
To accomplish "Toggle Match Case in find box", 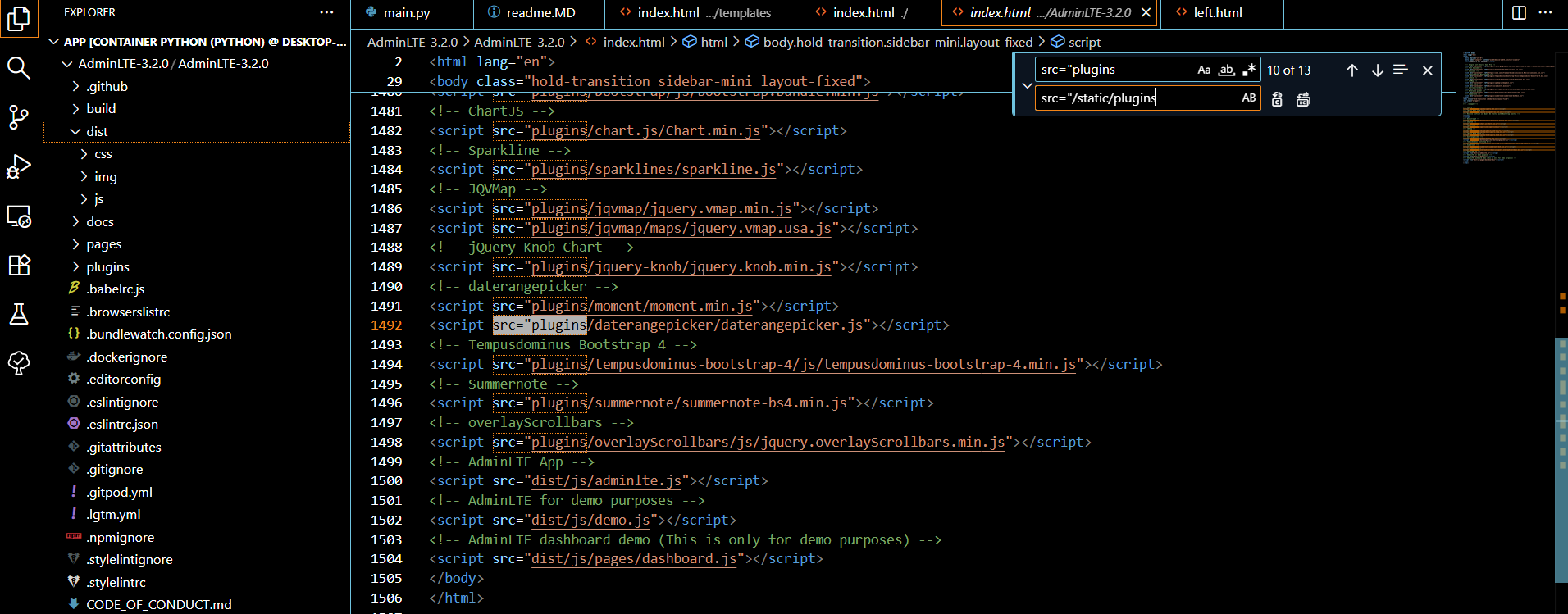I will click(1204, 70).
